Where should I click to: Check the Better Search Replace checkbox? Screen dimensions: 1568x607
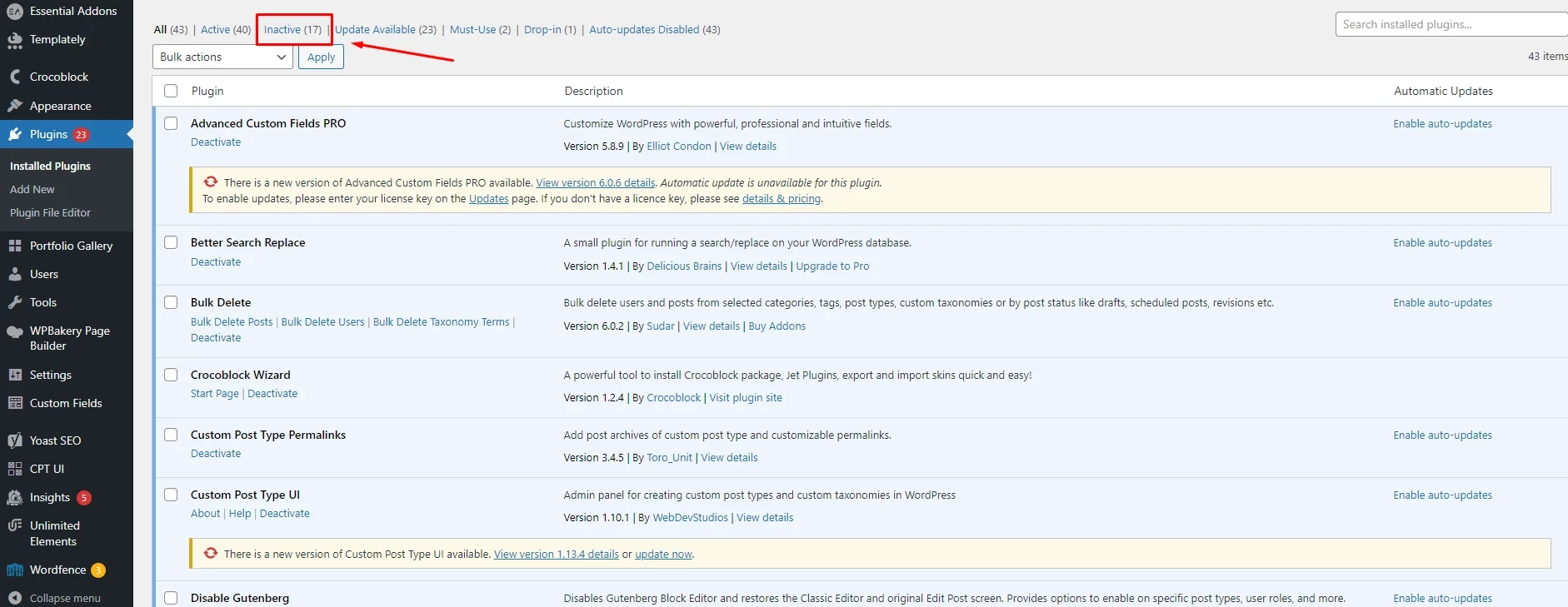171,242
